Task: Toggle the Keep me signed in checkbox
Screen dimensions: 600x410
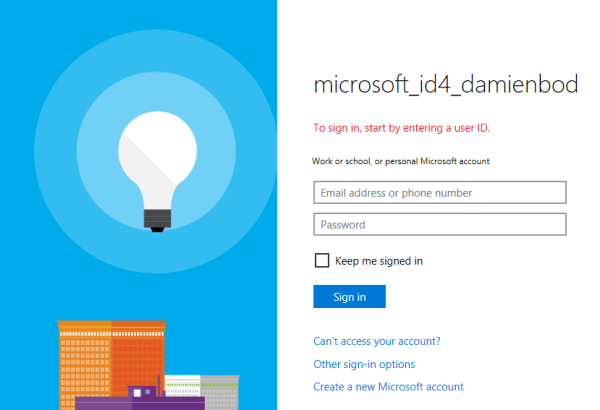Action: pyautogui.click(x=322, y=261)
